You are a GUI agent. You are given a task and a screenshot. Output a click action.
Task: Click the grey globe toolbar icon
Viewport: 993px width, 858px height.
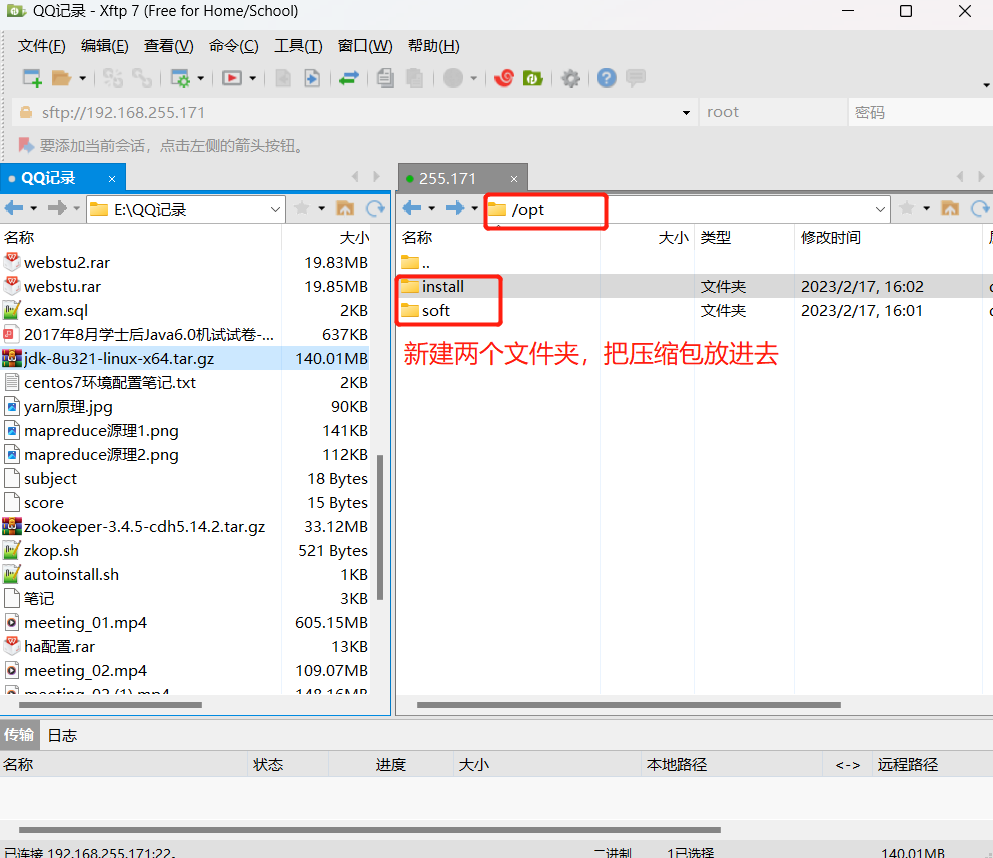coord(453,78)
